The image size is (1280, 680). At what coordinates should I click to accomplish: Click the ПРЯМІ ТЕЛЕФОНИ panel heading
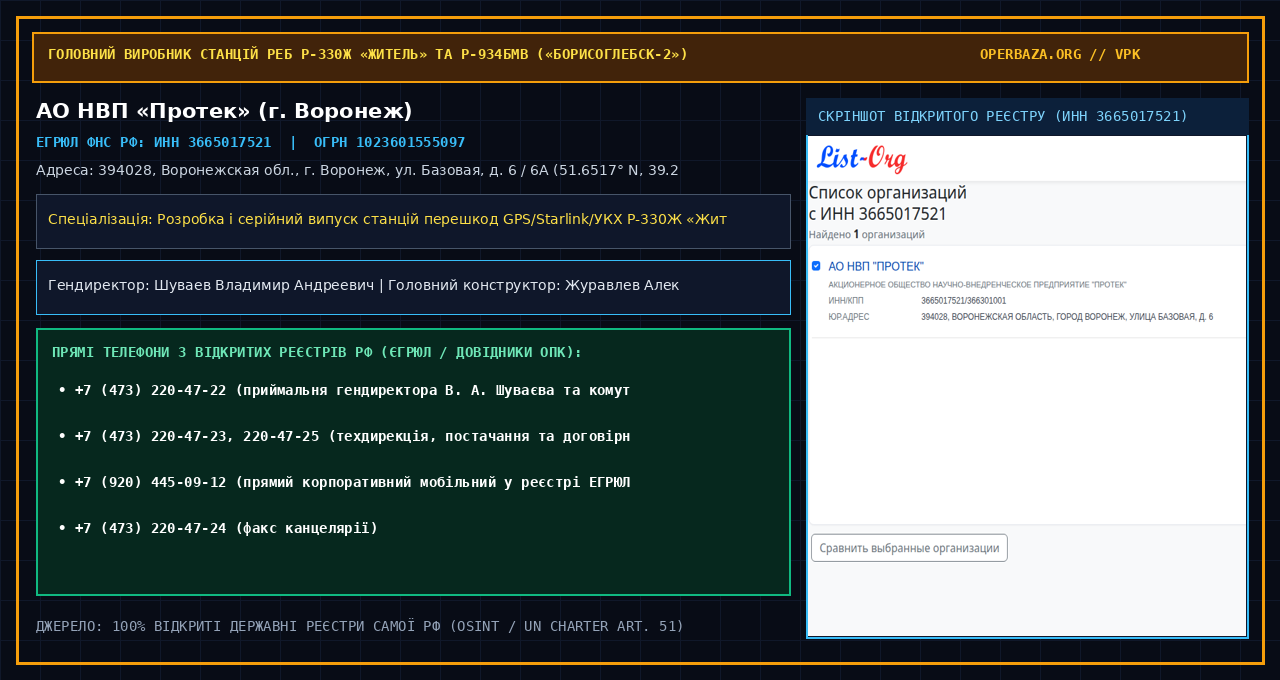(317, 353)
